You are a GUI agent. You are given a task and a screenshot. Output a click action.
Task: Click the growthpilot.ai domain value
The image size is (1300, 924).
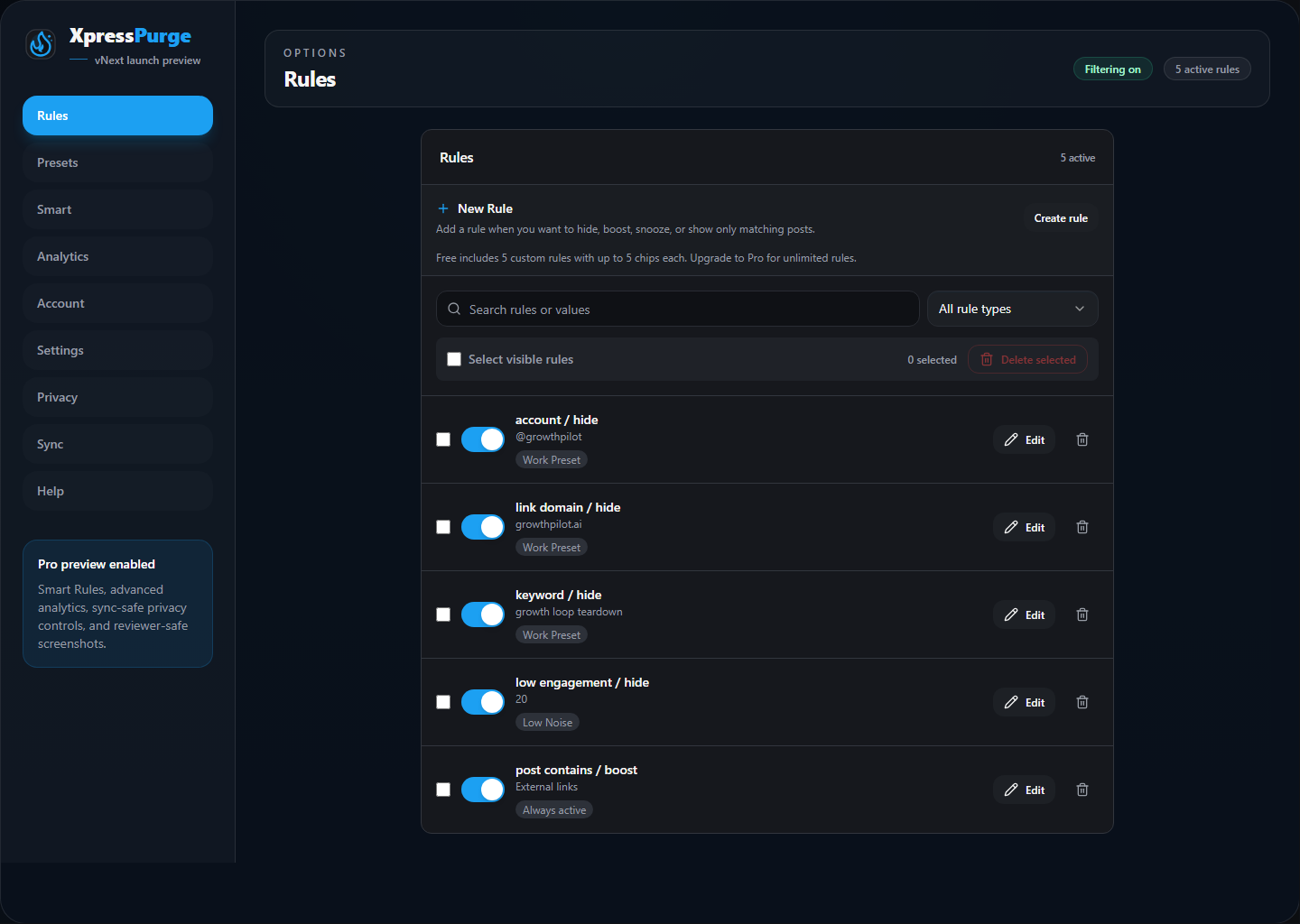pyautogui.click(x=549, y=524)
